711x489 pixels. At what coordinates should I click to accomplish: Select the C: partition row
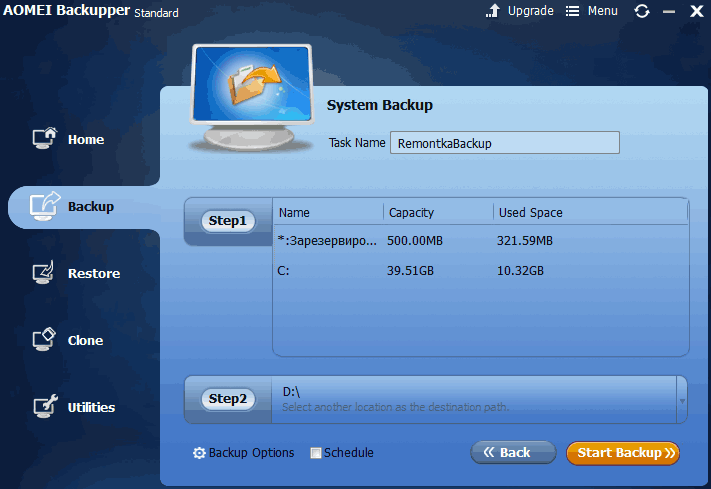coord(481,270)
